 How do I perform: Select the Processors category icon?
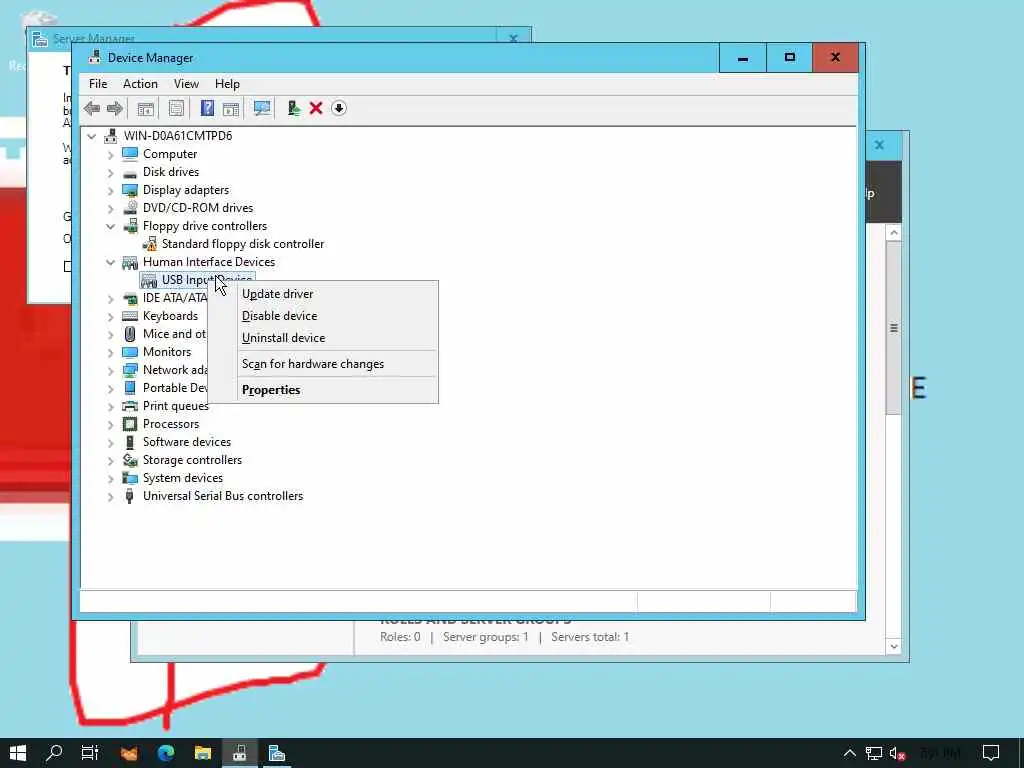click(x=130, y=424)
